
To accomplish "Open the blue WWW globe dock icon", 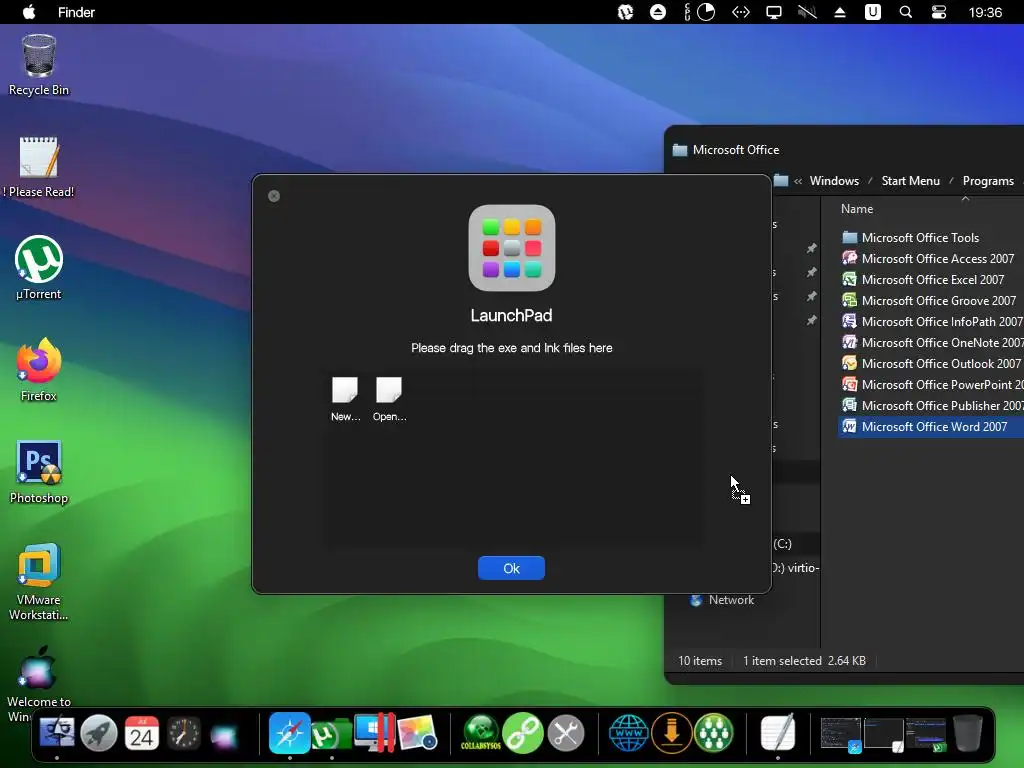I will 628,733.
